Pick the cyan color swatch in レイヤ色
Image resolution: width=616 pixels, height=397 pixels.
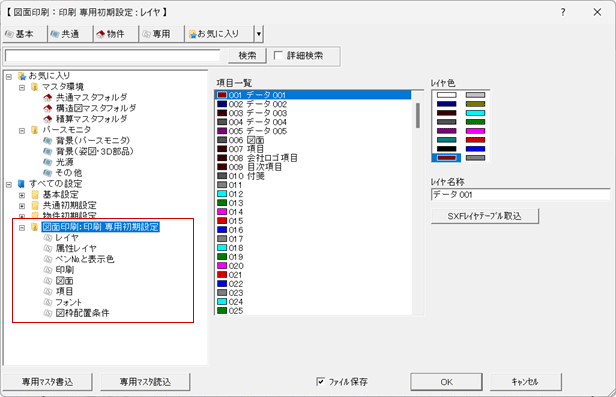pyautogui.click(x=475, y=113)
